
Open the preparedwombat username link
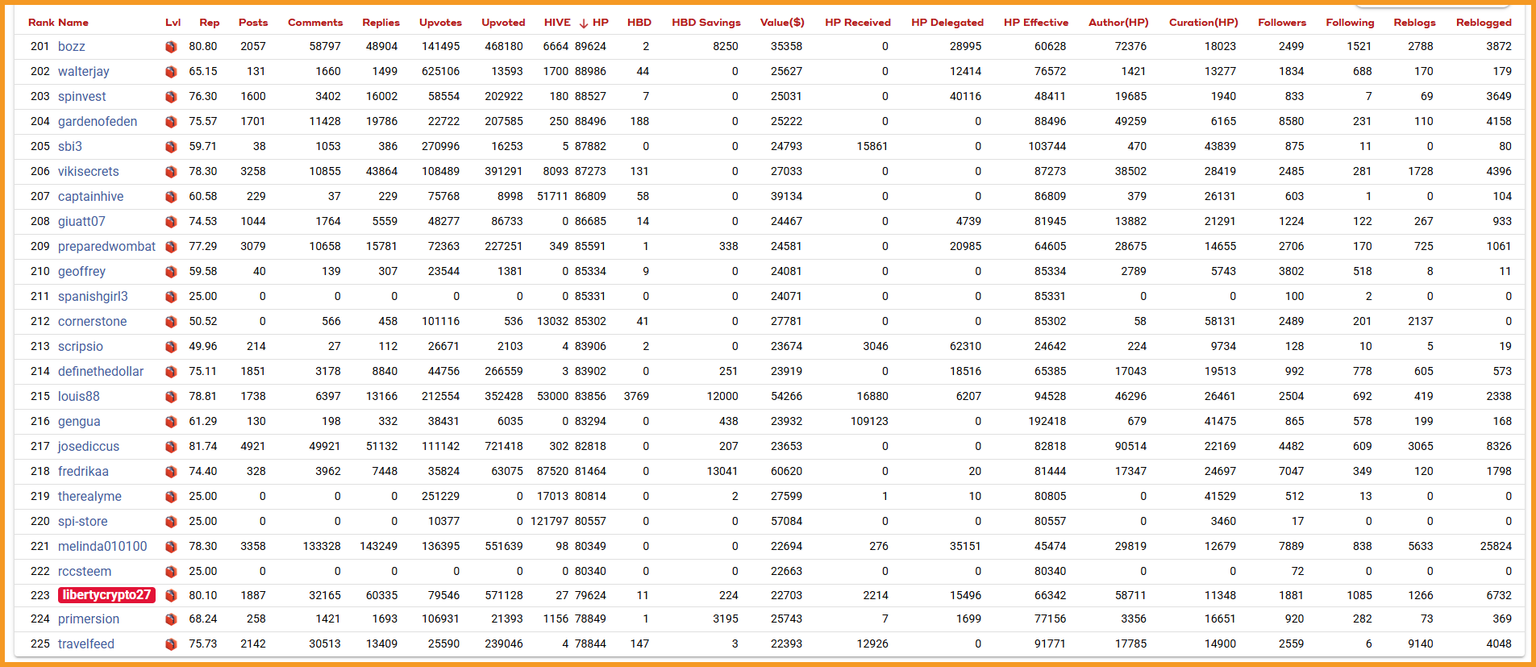[107, 247]
